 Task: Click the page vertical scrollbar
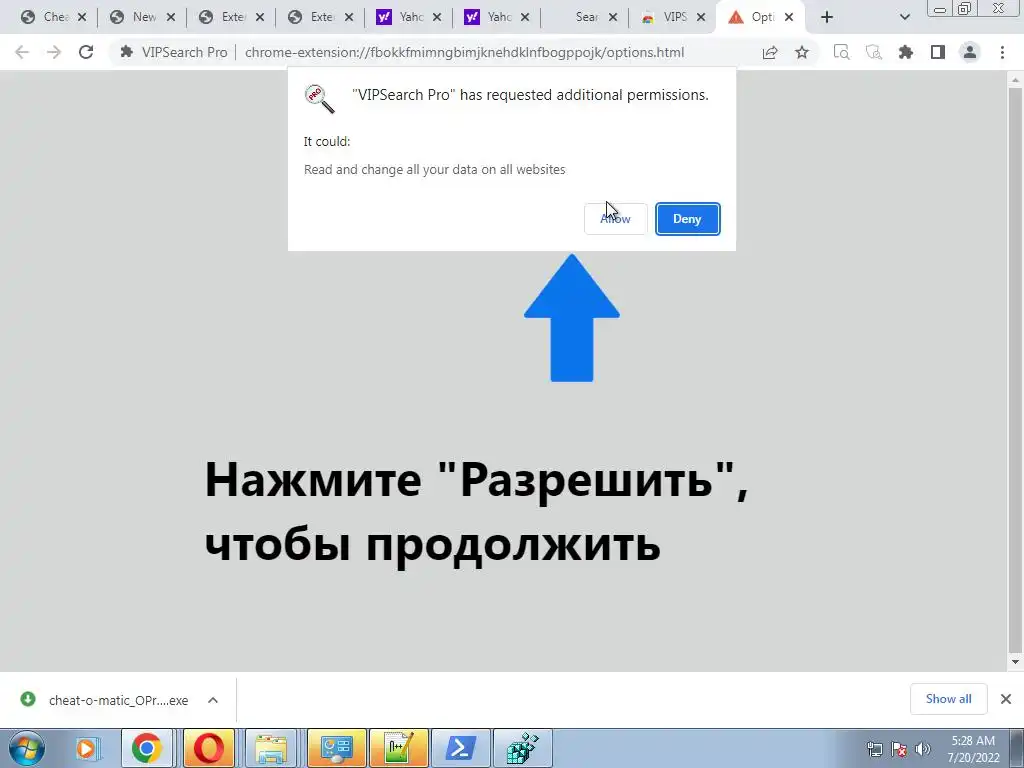tap(1015, 370)
